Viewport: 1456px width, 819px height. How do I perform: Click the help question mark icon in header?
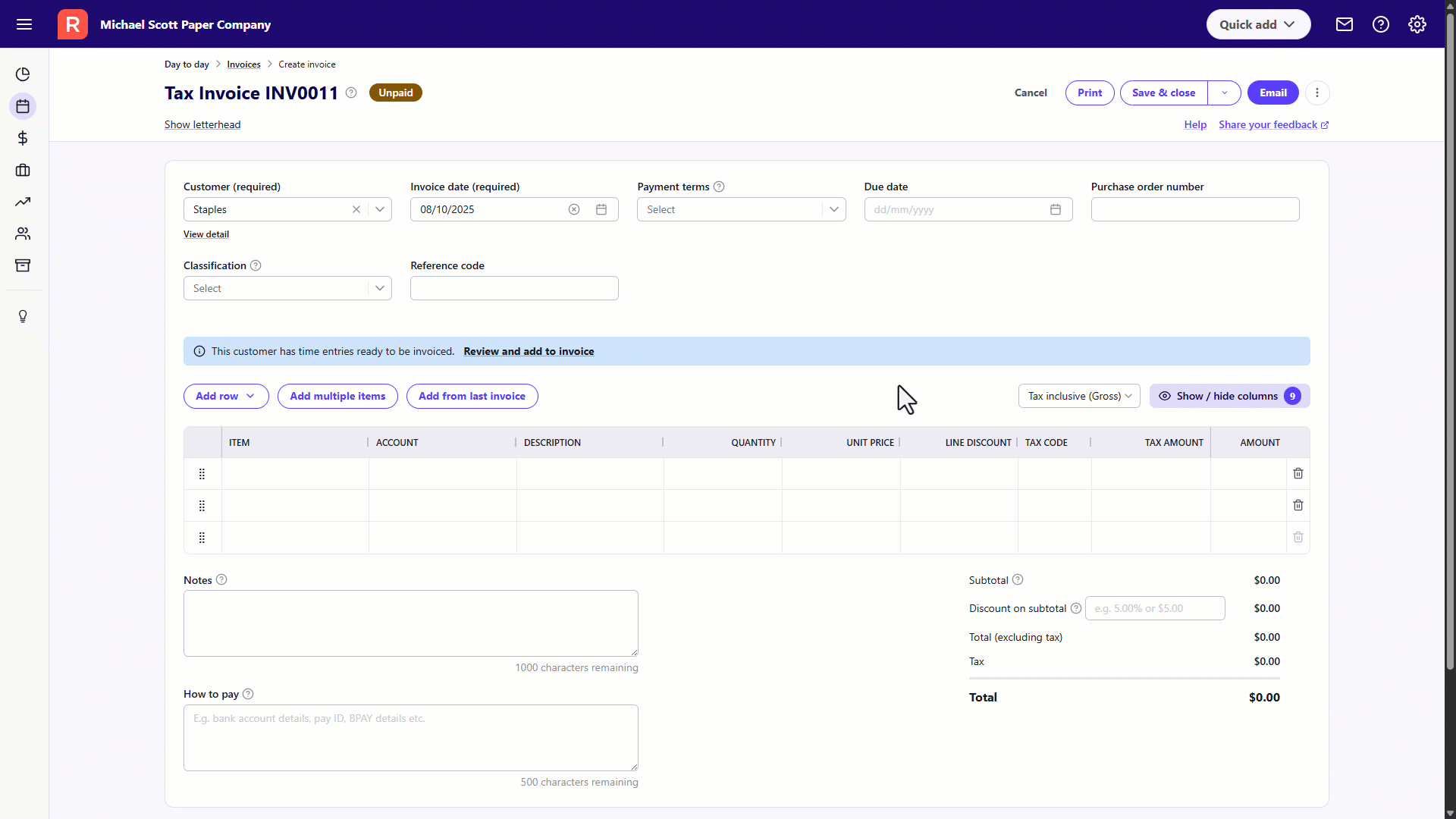(1381, 24)
